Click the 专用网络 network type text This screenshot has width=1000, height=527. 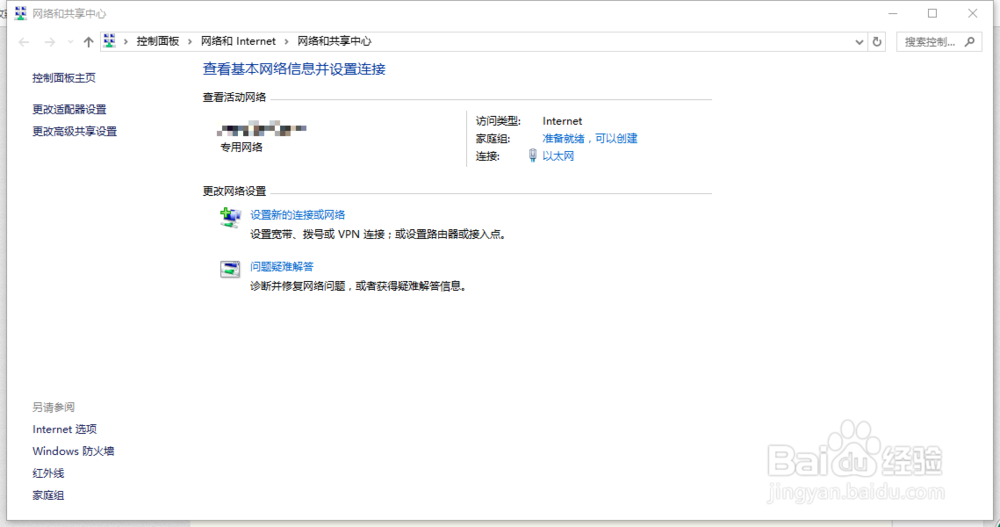point(241,147)
